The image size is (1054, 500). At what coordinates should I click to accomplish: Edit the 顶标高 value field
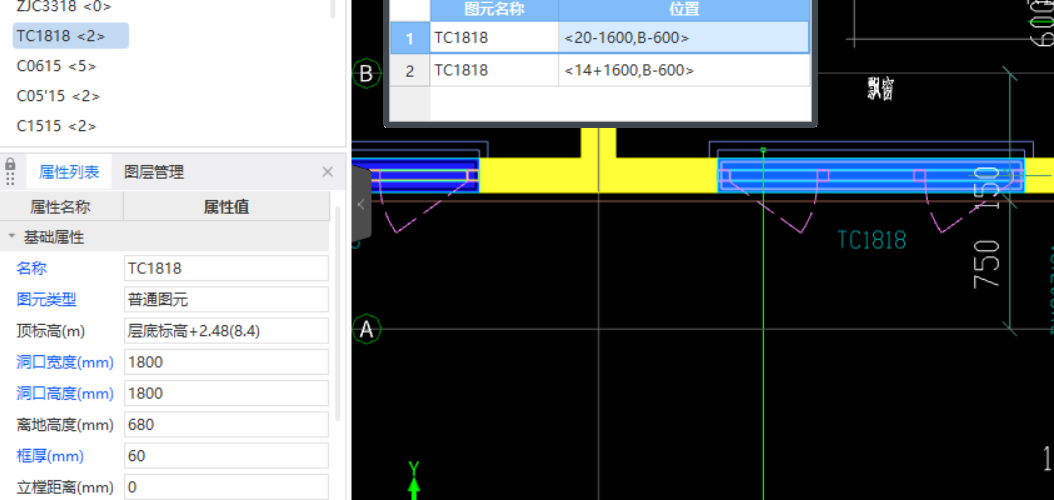[x=226, y=331]
